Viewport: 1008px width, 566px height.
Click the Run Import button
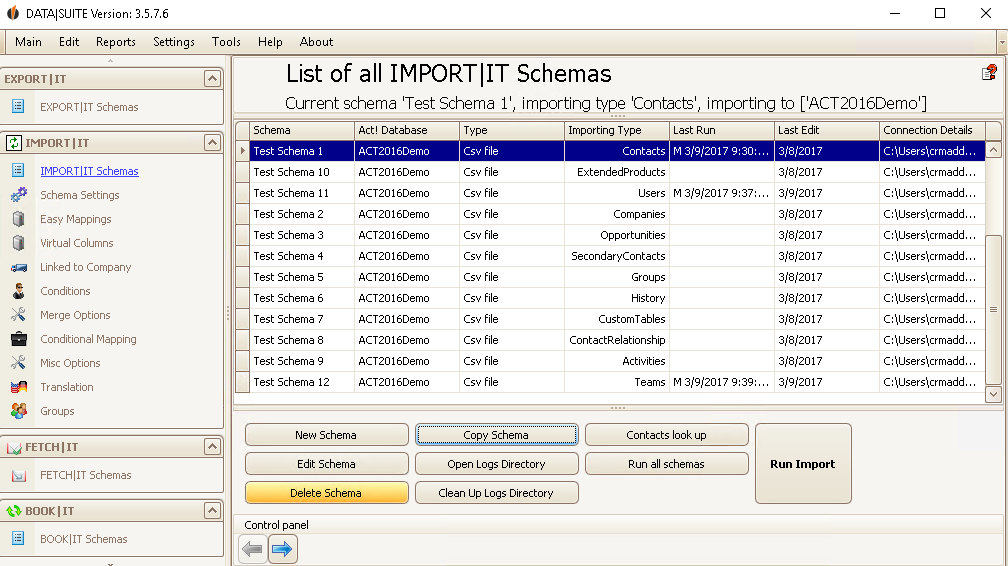[x=803, y=464]
